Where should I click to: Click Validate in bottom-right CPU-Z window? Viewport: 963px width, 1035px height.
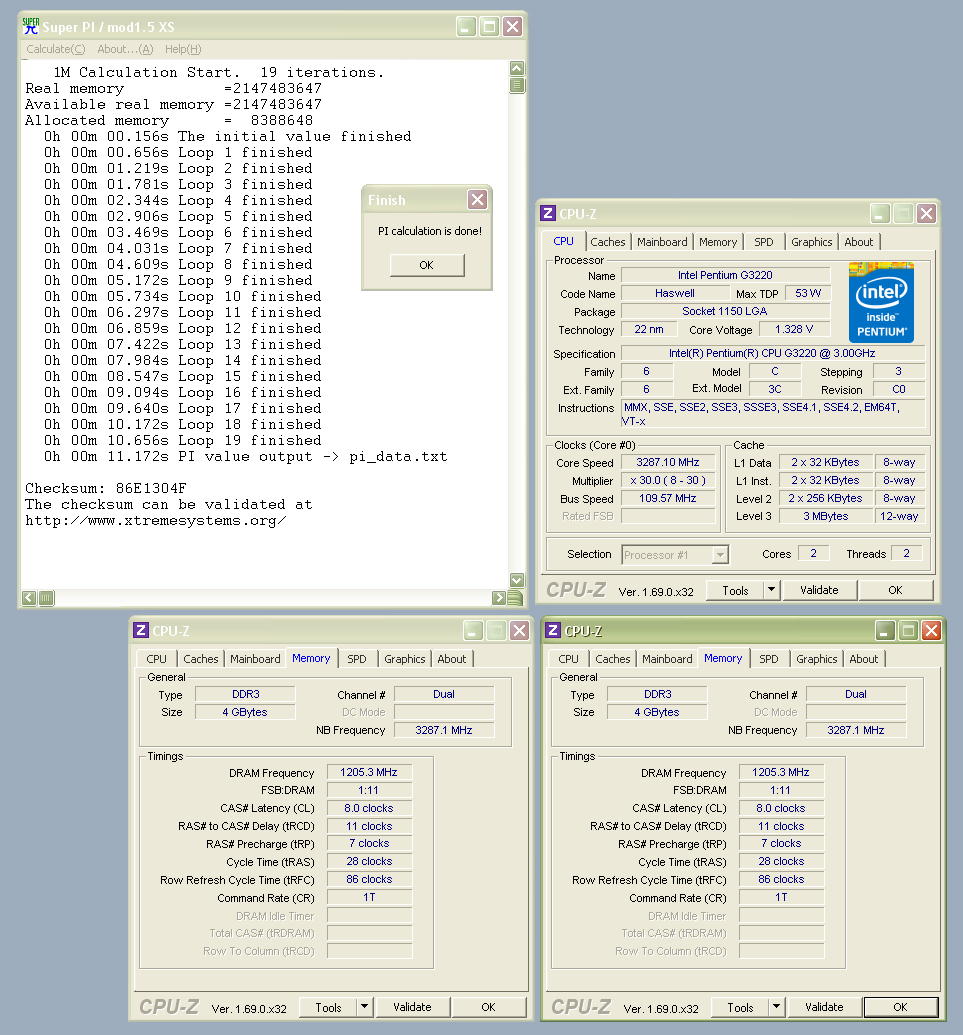pos(824,1007)
